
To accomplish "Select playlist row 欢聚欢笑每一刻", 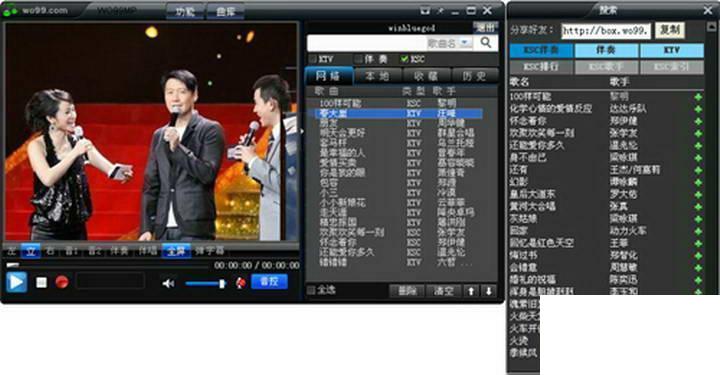I will click(x=399, y=232).
